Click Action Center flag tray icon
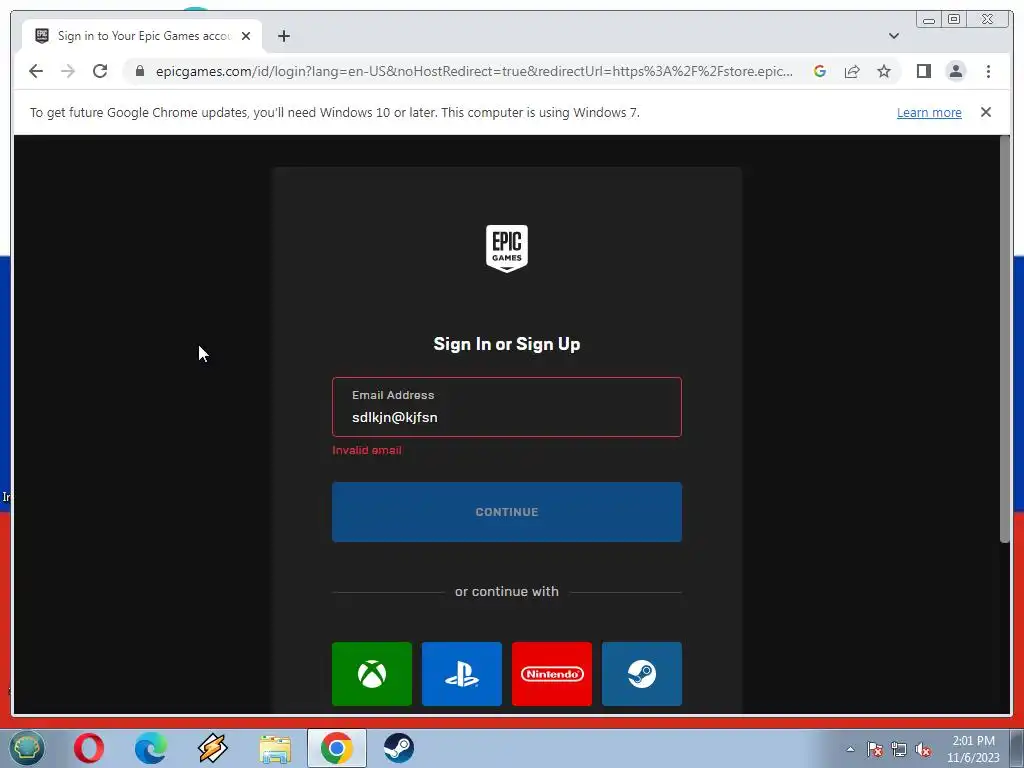1024x768 pixels. pyautogui.click(x=874, y=749)
